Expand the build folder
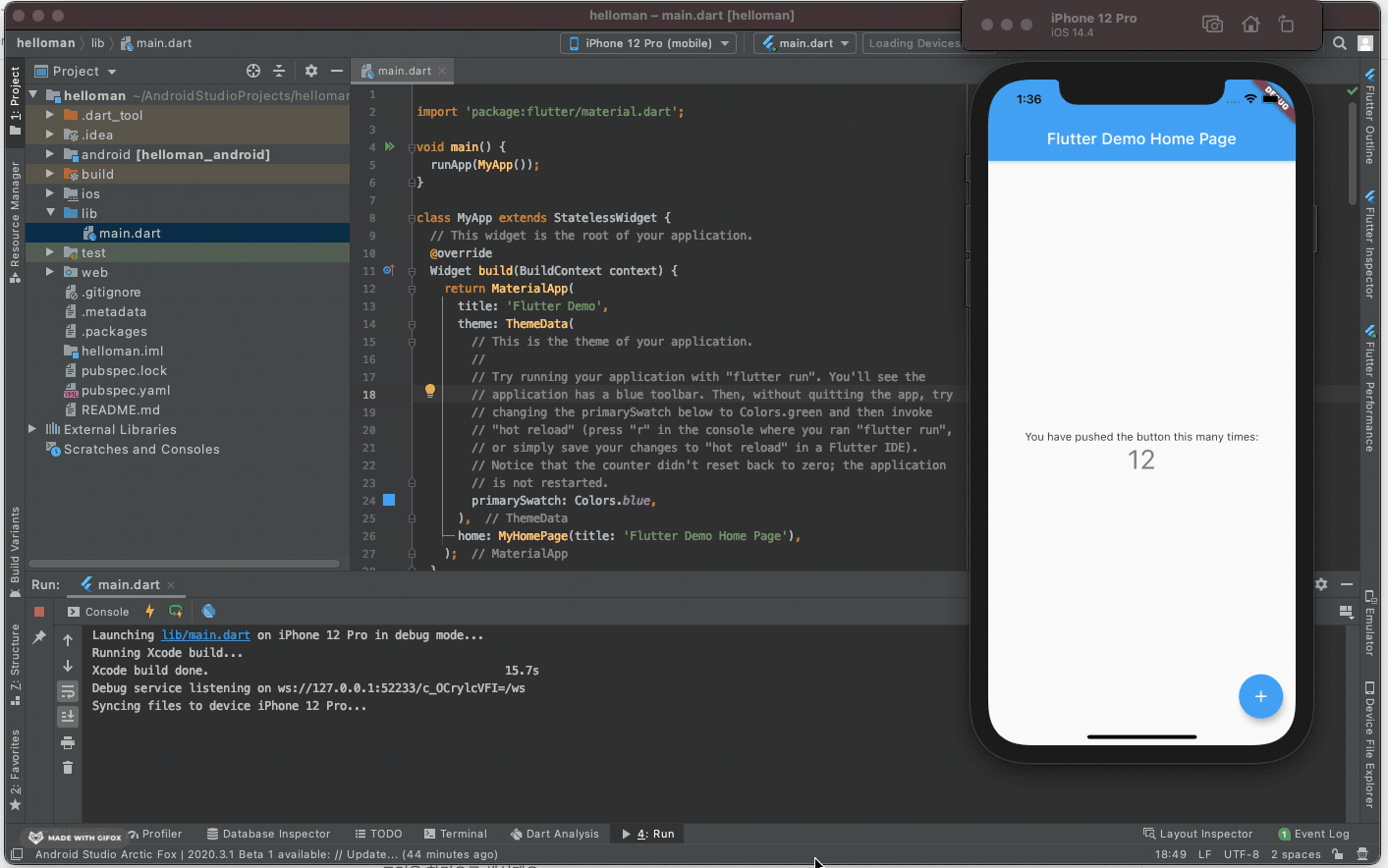This screenshot has width=1388, height=868. [50, 174]
